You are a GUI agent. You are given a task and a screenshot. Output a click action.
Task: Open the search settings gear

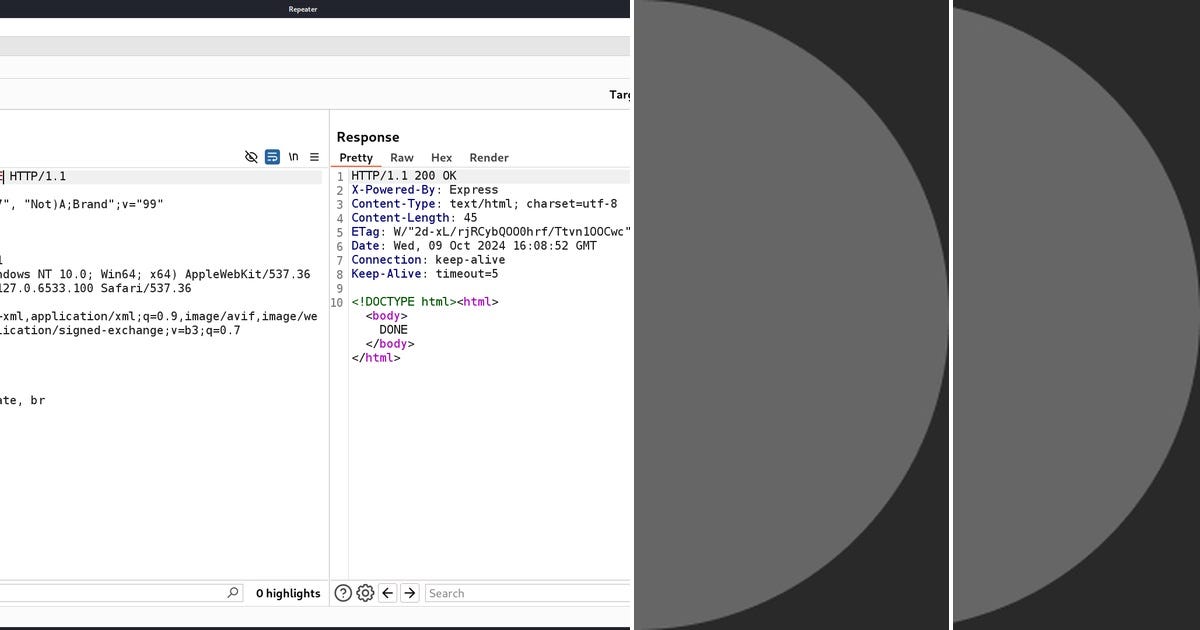365,593
